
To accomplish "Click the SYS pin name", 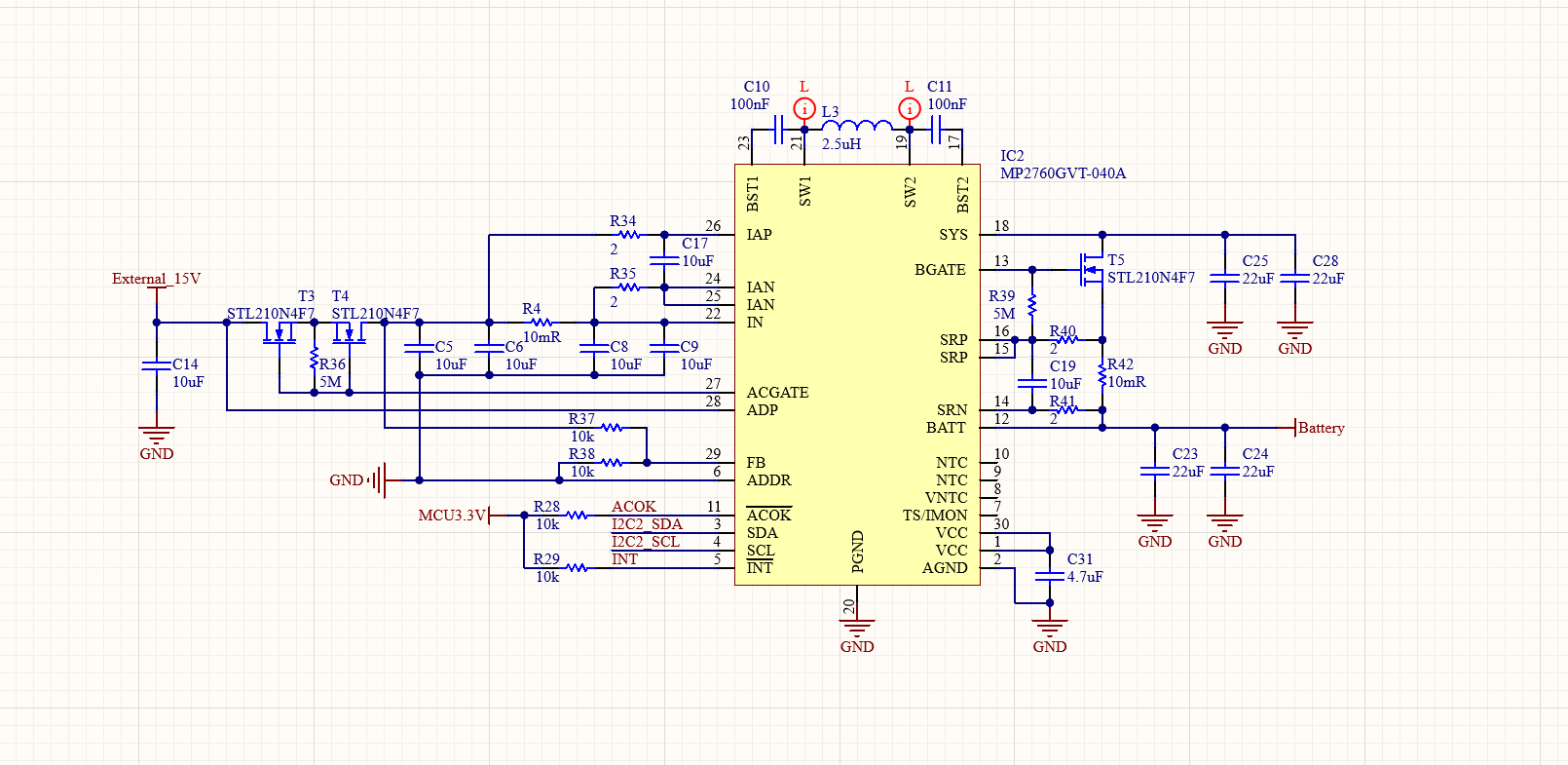I will 953,235.
